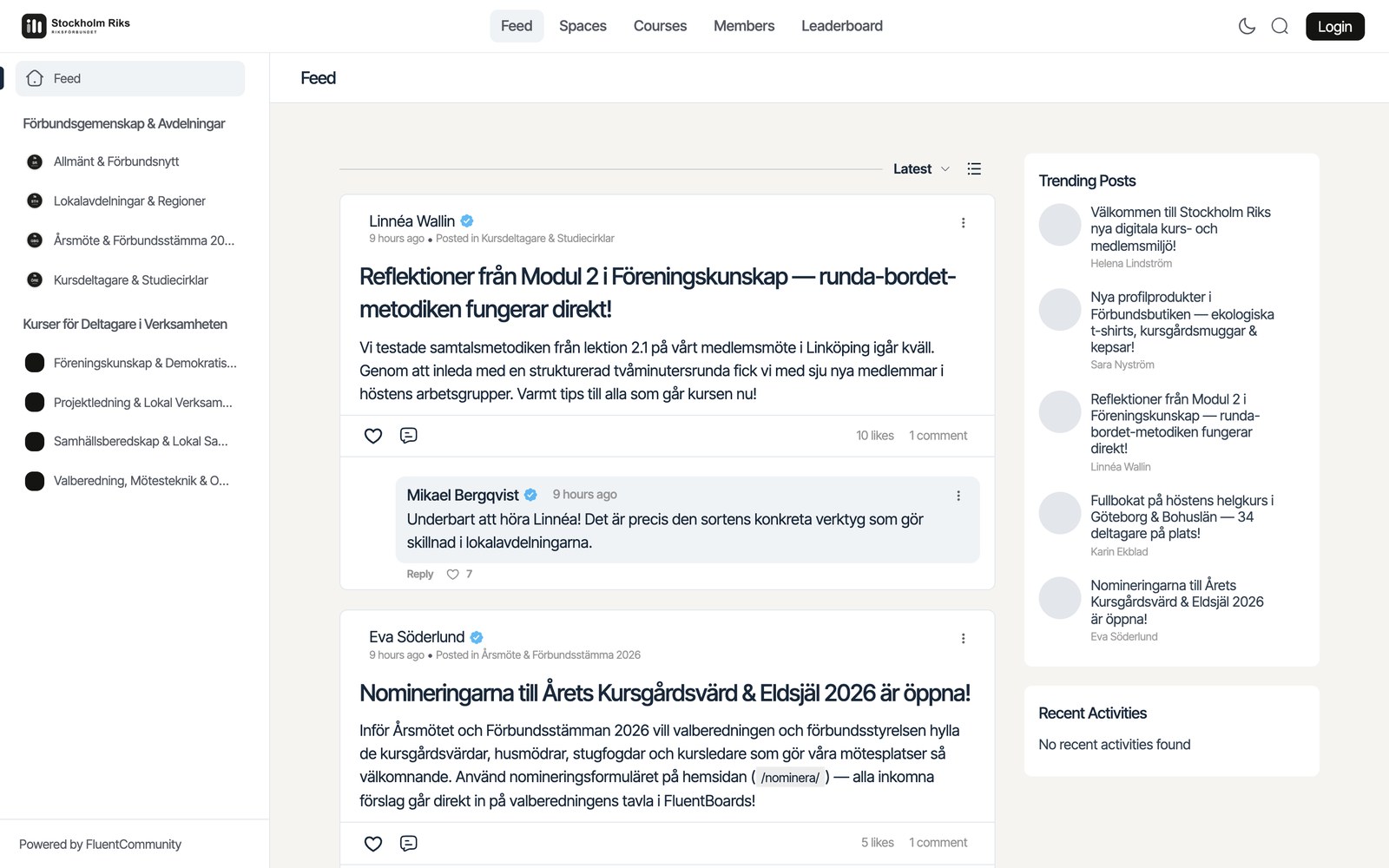Viewport: 1389px width, 868px height.
Task: Toggle dark mode with moon icon
Action: pos(1247,26)
